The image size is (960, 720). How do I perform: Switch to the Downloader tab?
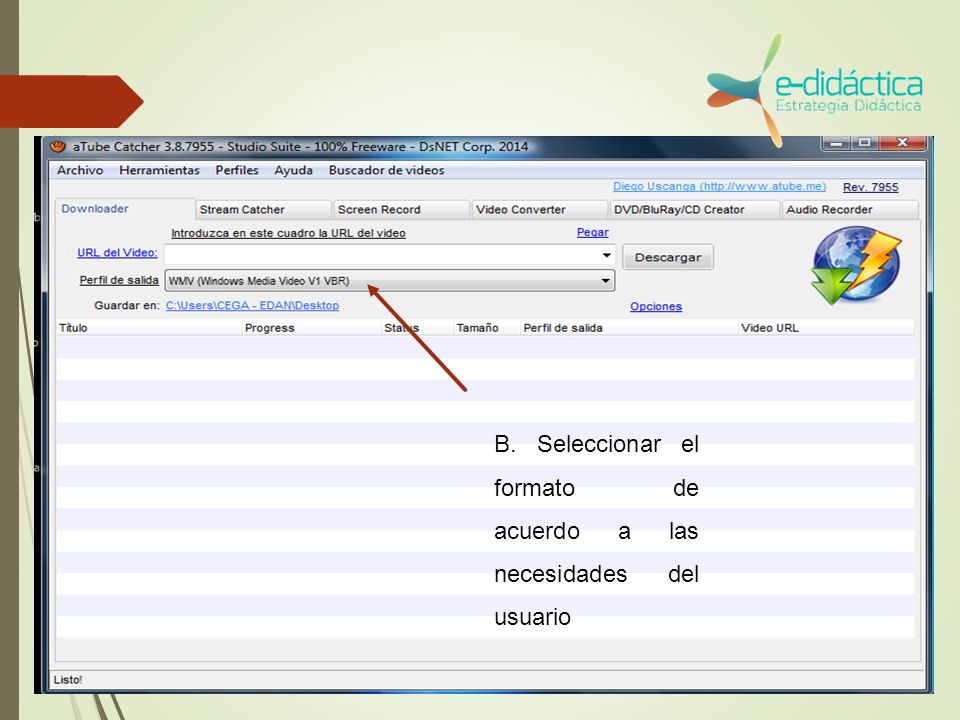125,209
